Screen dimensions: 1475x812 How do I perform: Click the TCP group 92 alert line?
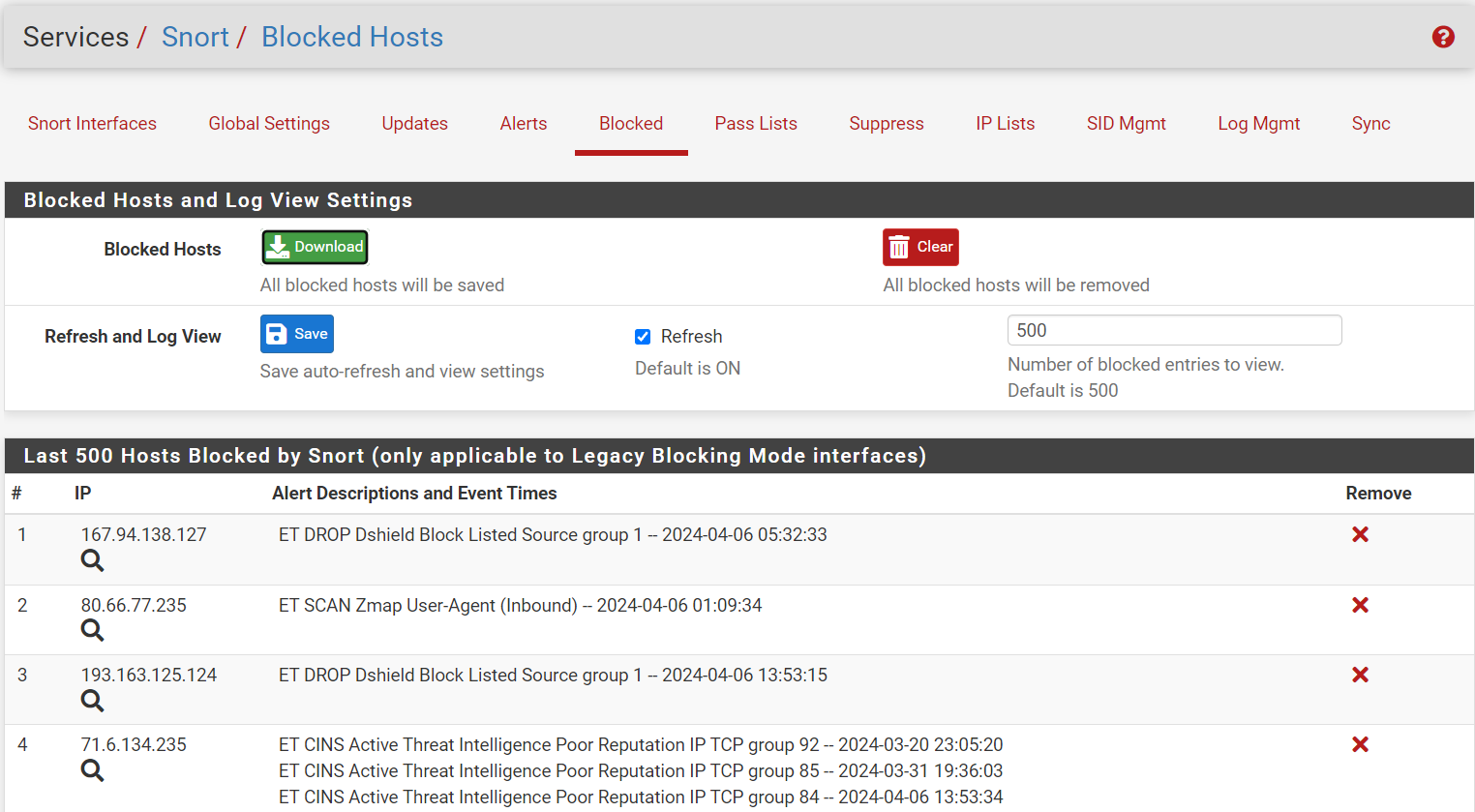coord(641,744)
